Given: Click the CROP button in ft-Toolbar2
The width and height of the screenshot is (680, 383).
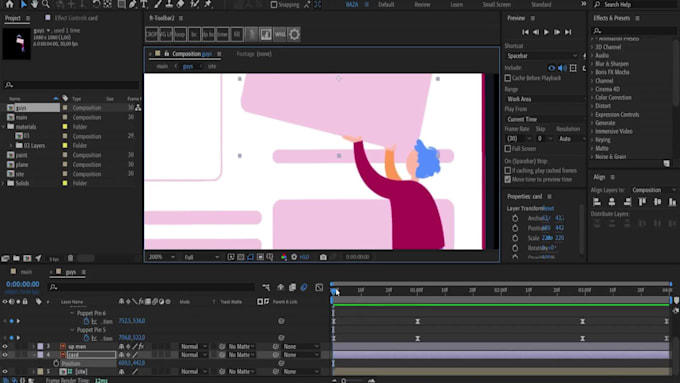Looking at the screenshot, I should (152, 34).
